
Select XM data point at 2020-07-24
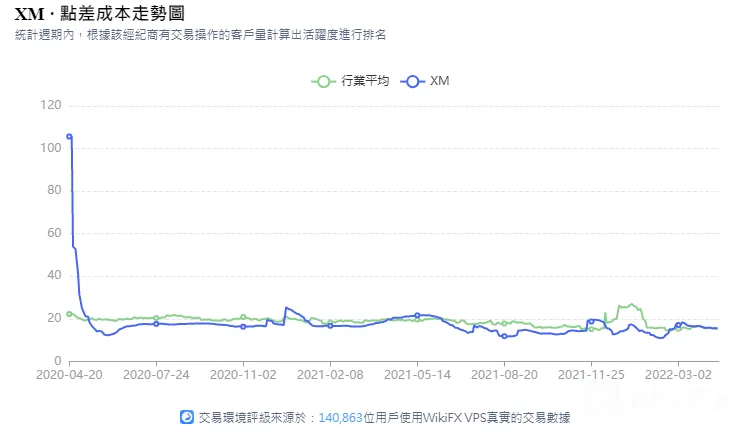[157, 324]
